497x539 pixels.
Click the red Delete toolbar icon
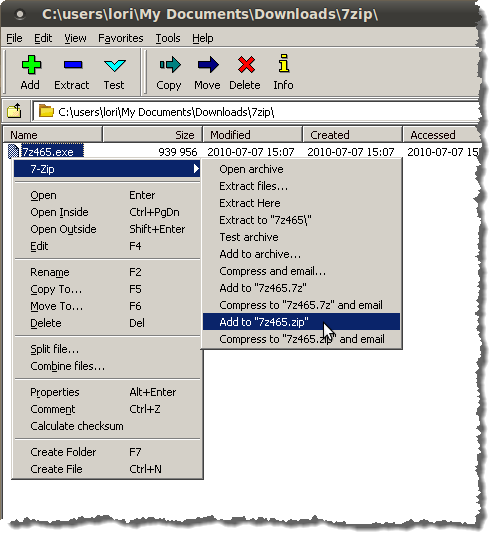click(x=246, y=65)
